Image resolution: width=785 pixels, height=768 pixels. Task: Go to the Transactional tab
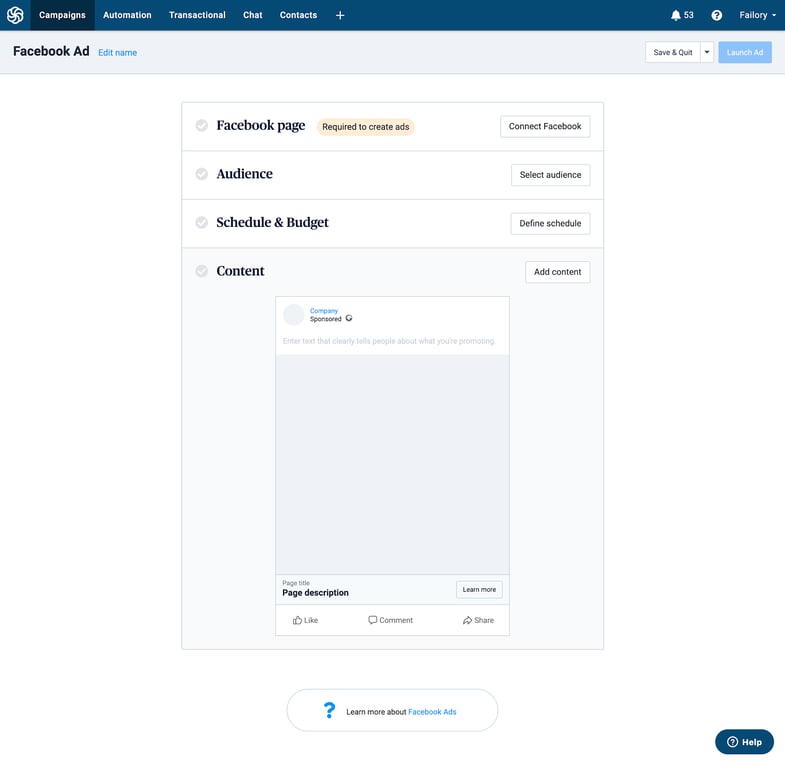197,15
